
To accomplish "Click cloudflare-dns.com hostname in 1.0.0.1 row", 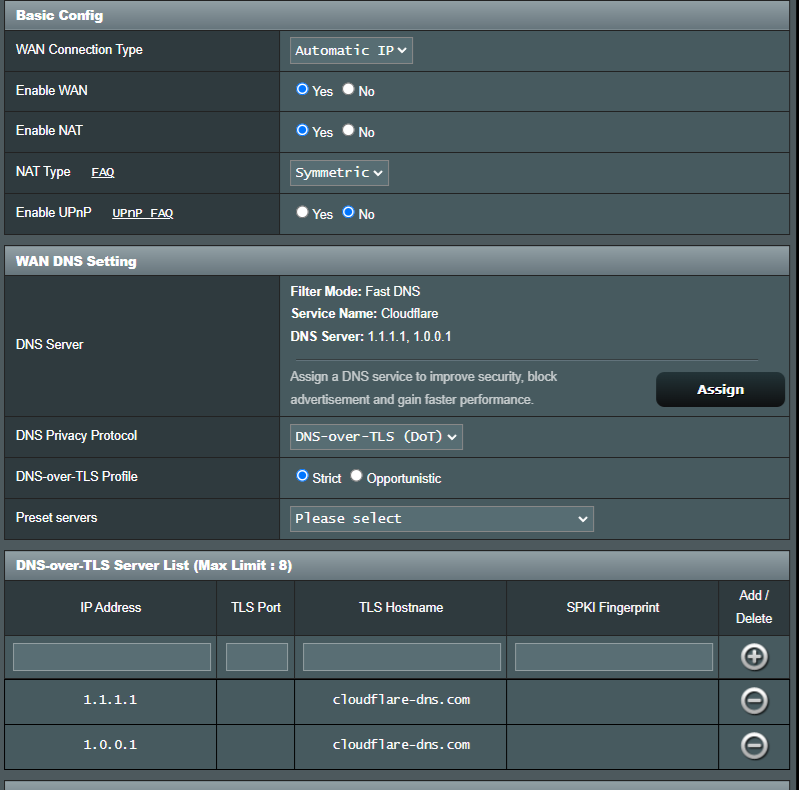I will (x=401, y=745).
